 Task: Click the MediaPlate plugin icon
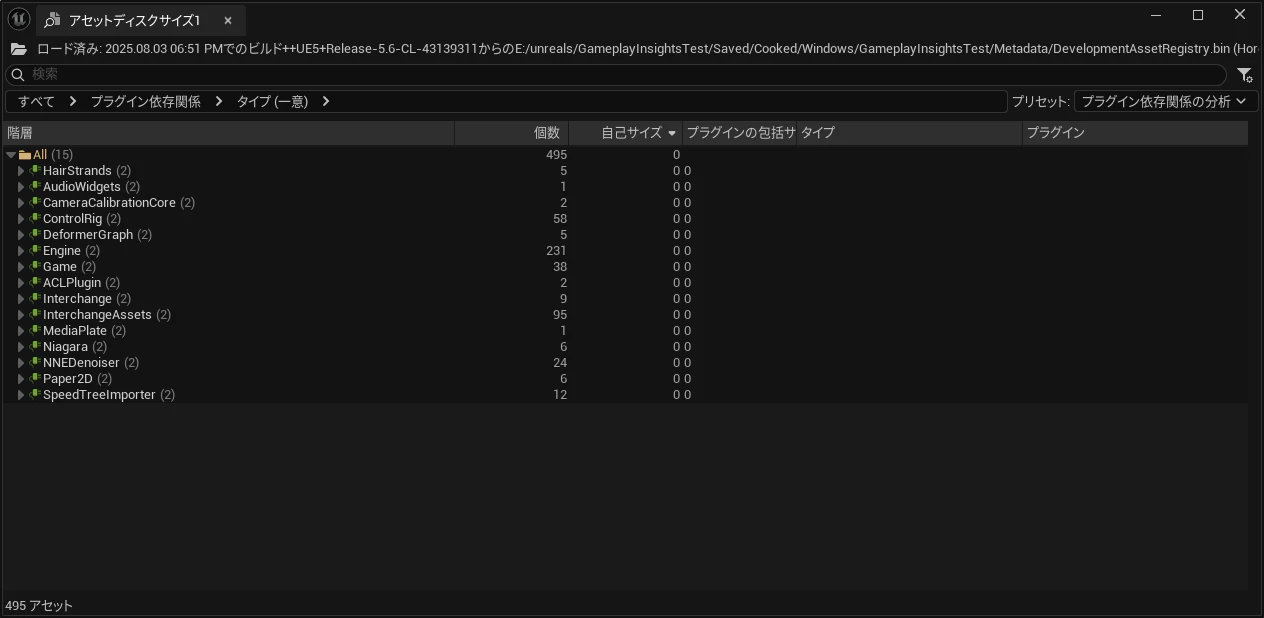tap(35, 331)
